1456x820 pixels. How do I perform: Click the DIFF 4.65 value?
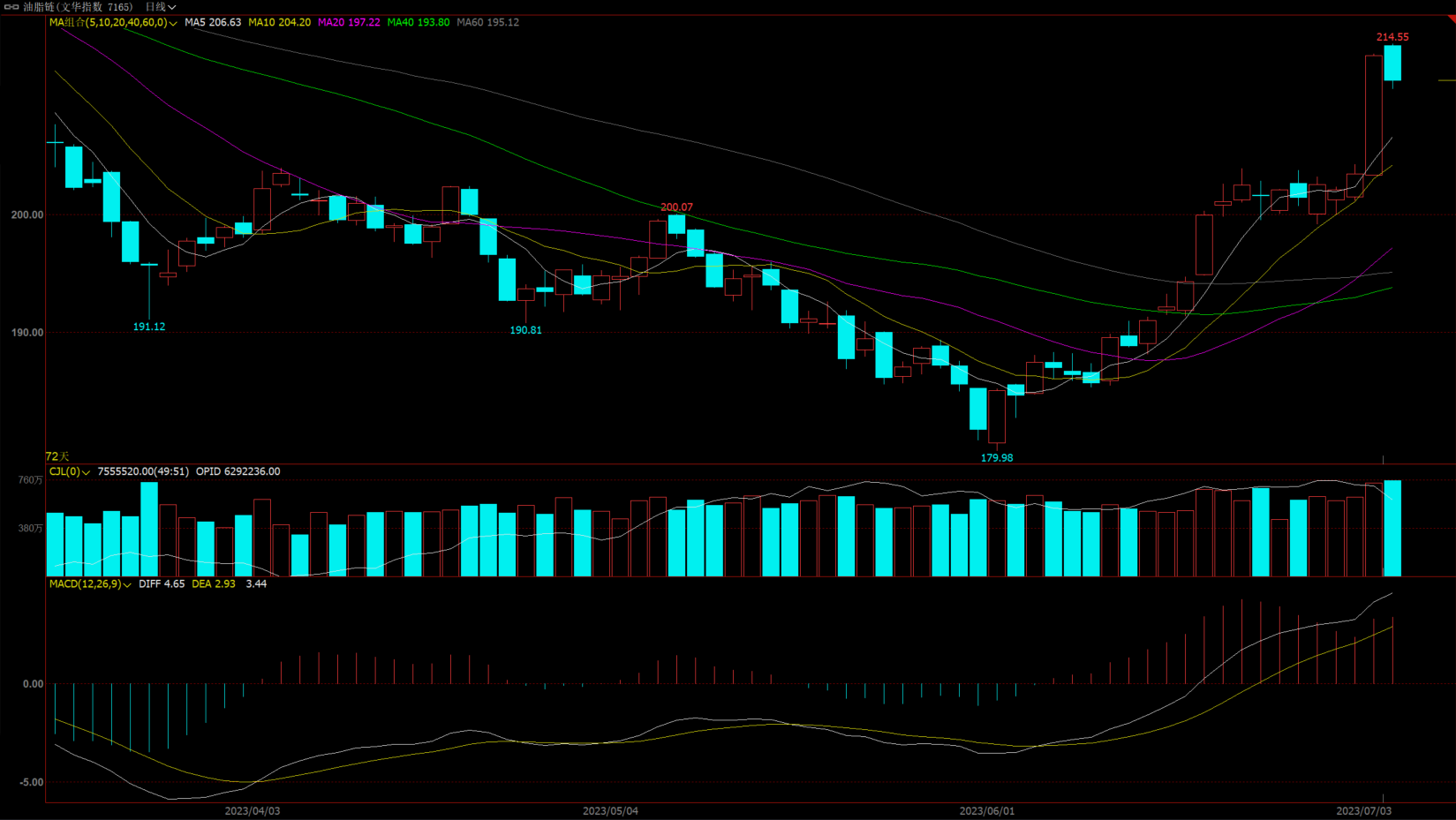coord(162,584)
